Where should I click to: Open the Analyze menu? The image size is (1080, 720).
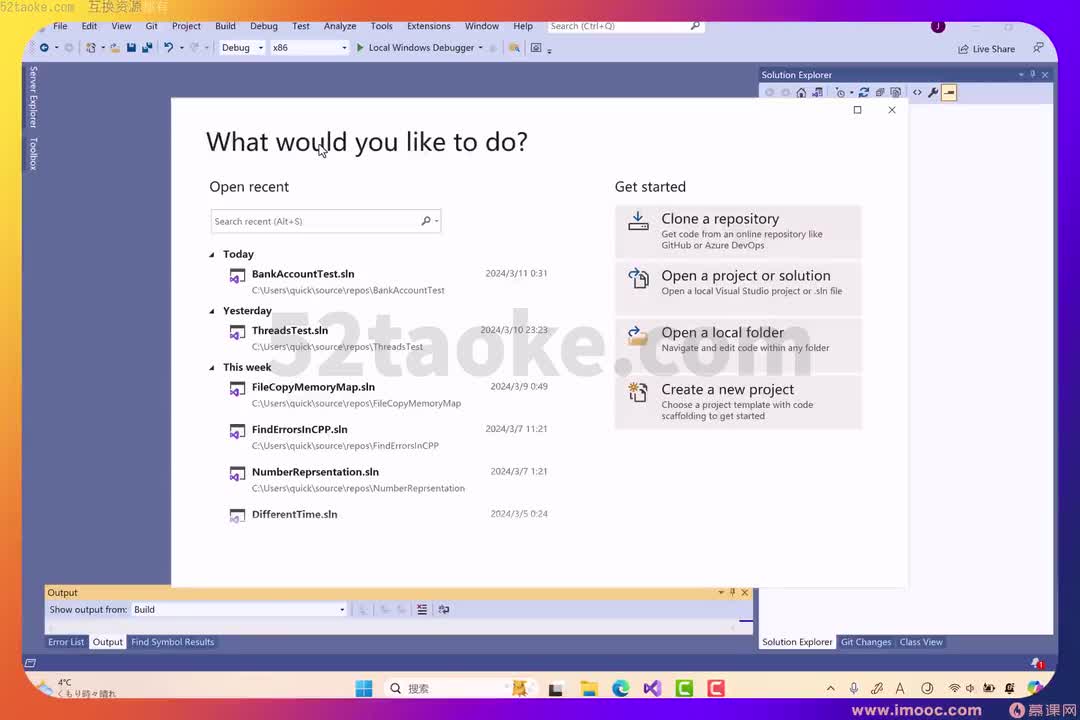coord(340,26)
